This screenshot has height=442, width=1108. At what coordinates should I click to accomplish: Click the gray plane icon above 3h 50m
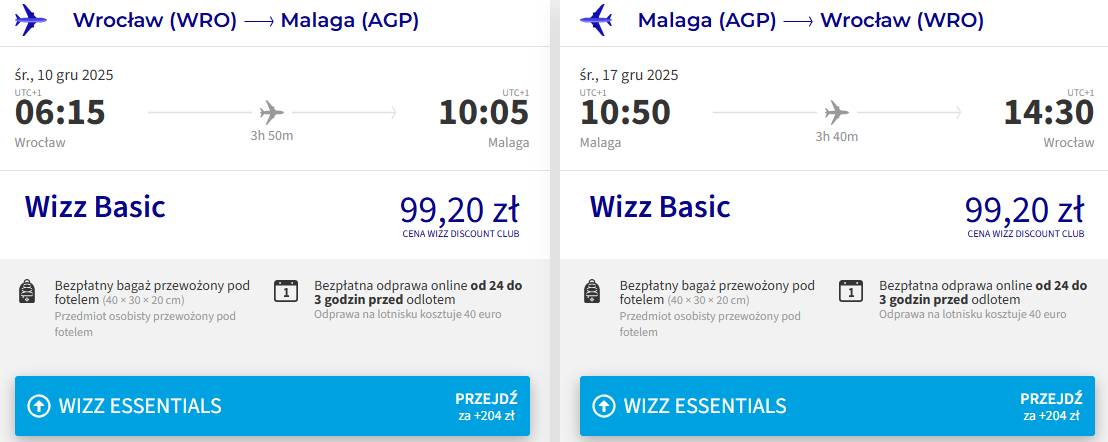(x=272, y=112)
